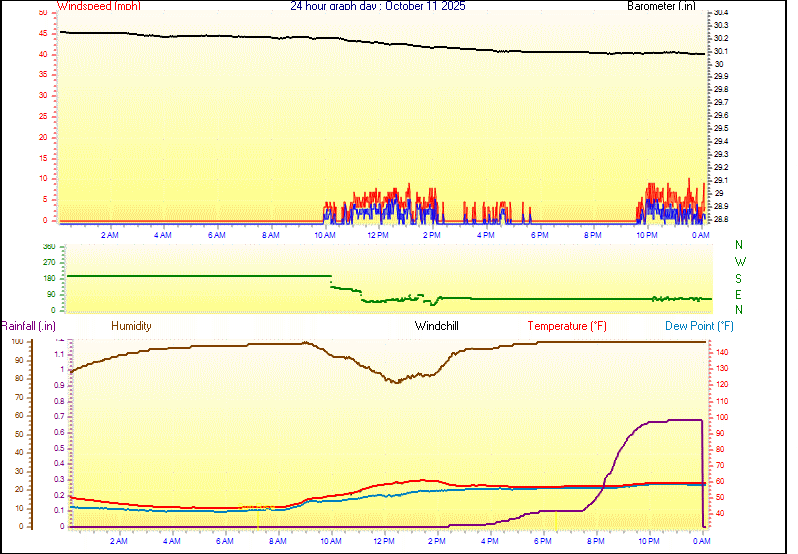Click the S wind direction letter
The width and height of the screenshot is (798, 554).
[x=739, y=278]
